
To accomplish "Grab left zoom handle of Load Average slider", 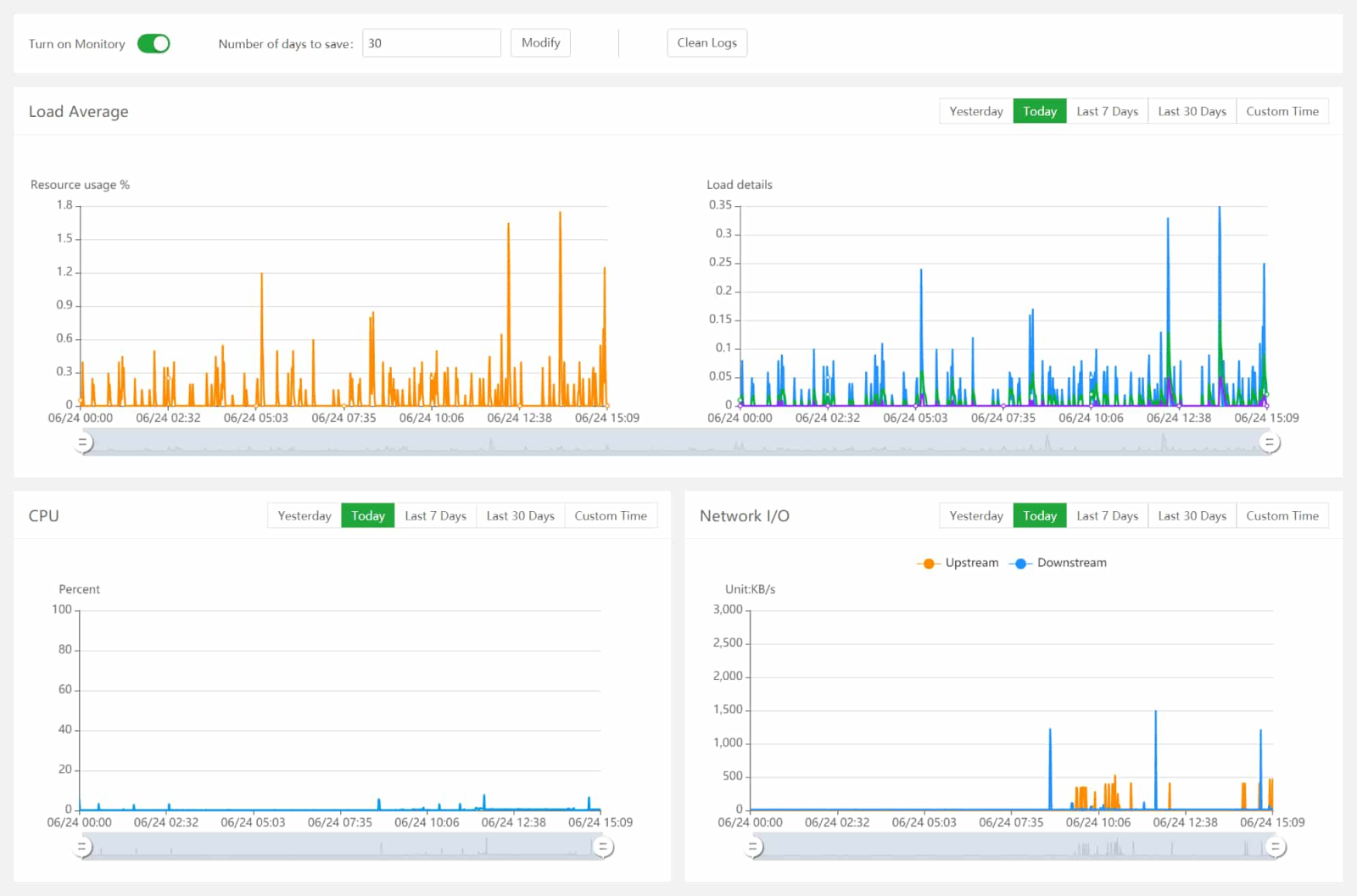I will [83, 442].
